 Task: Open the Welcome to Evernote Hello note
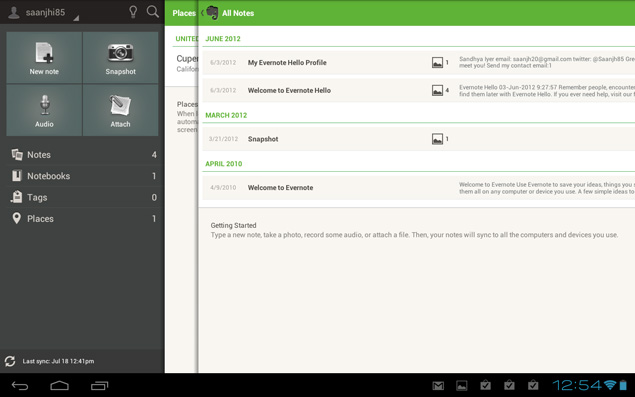click(418, 90)
